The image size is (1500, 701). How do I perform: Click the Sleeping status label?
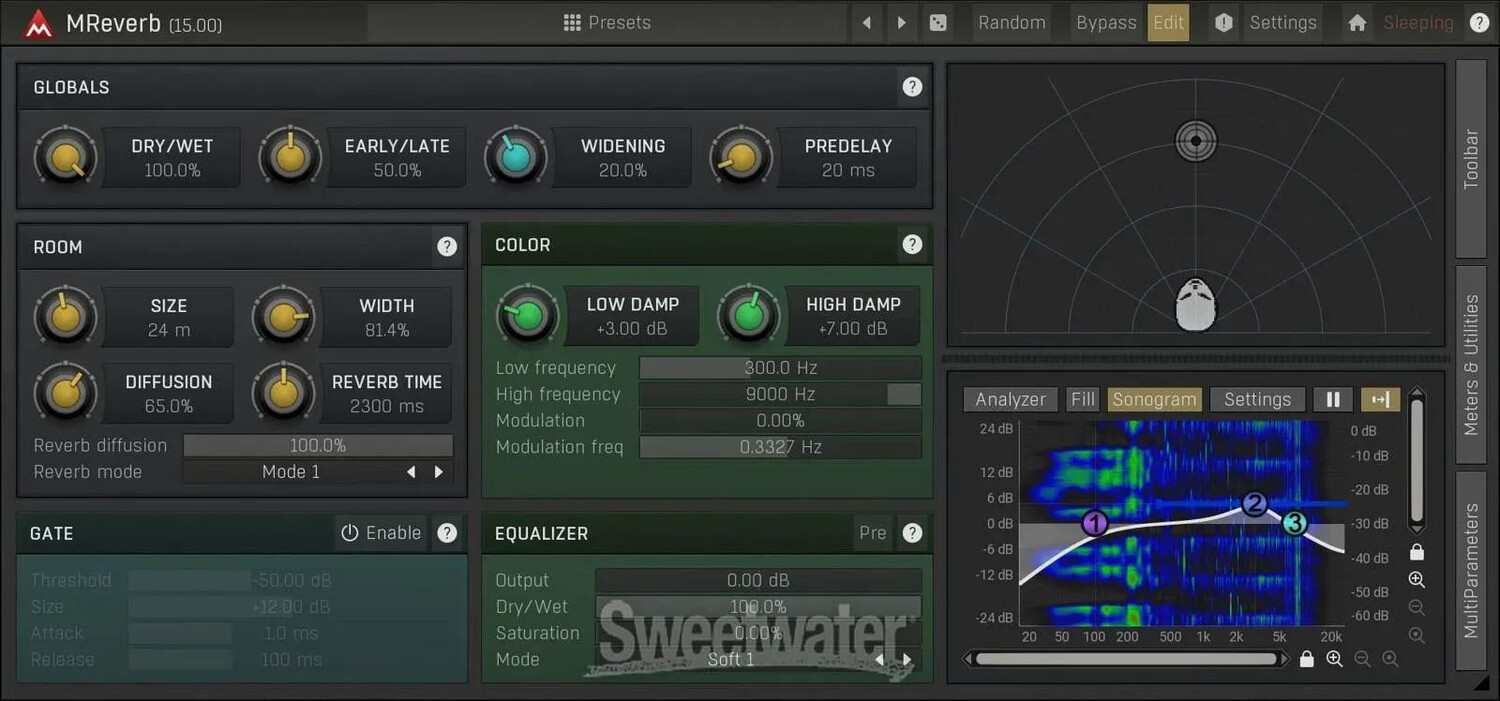click(1418, 22)
